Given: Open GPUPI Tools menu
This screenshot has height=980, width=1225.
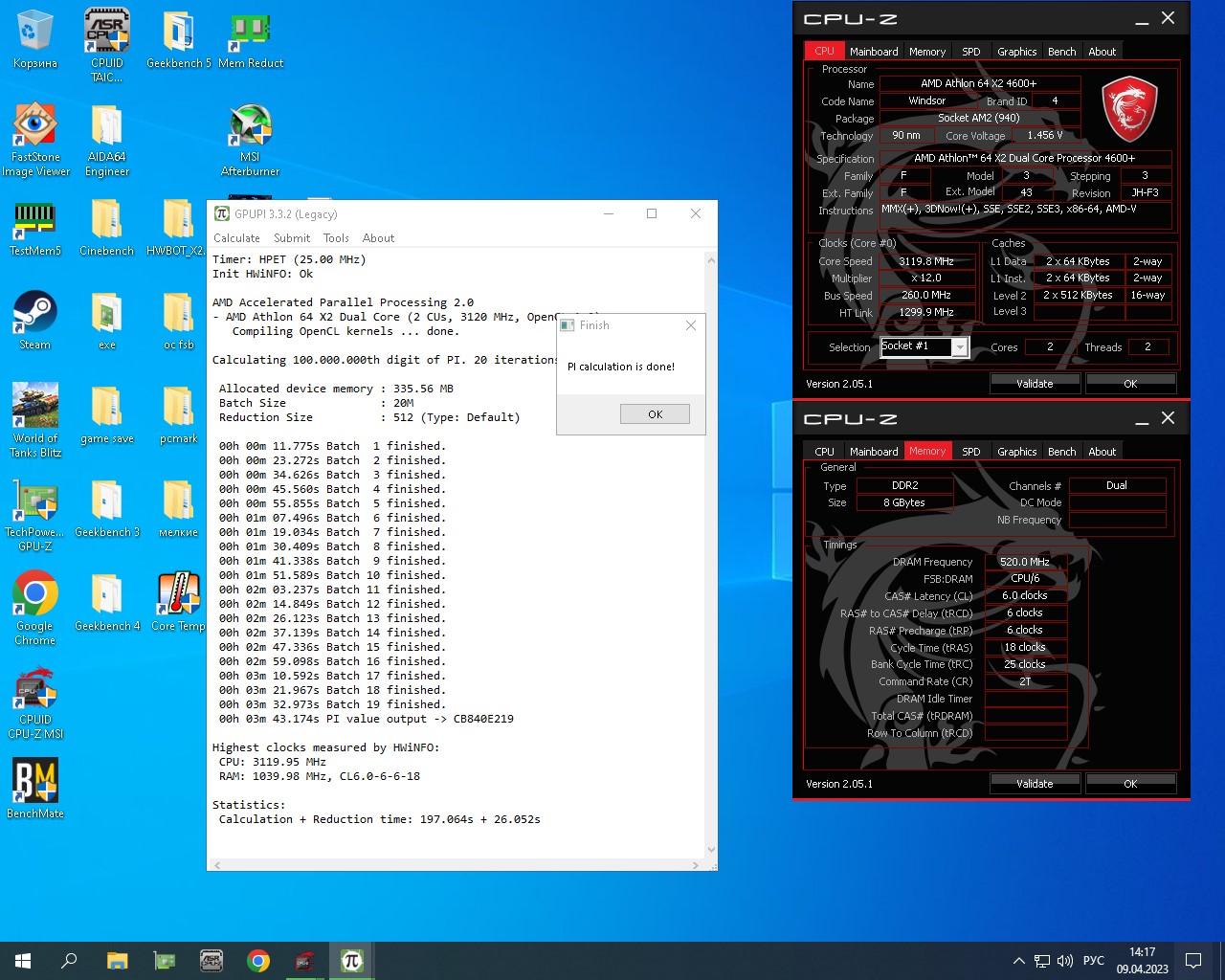Looking at the screenshot, I should [336, 238].
